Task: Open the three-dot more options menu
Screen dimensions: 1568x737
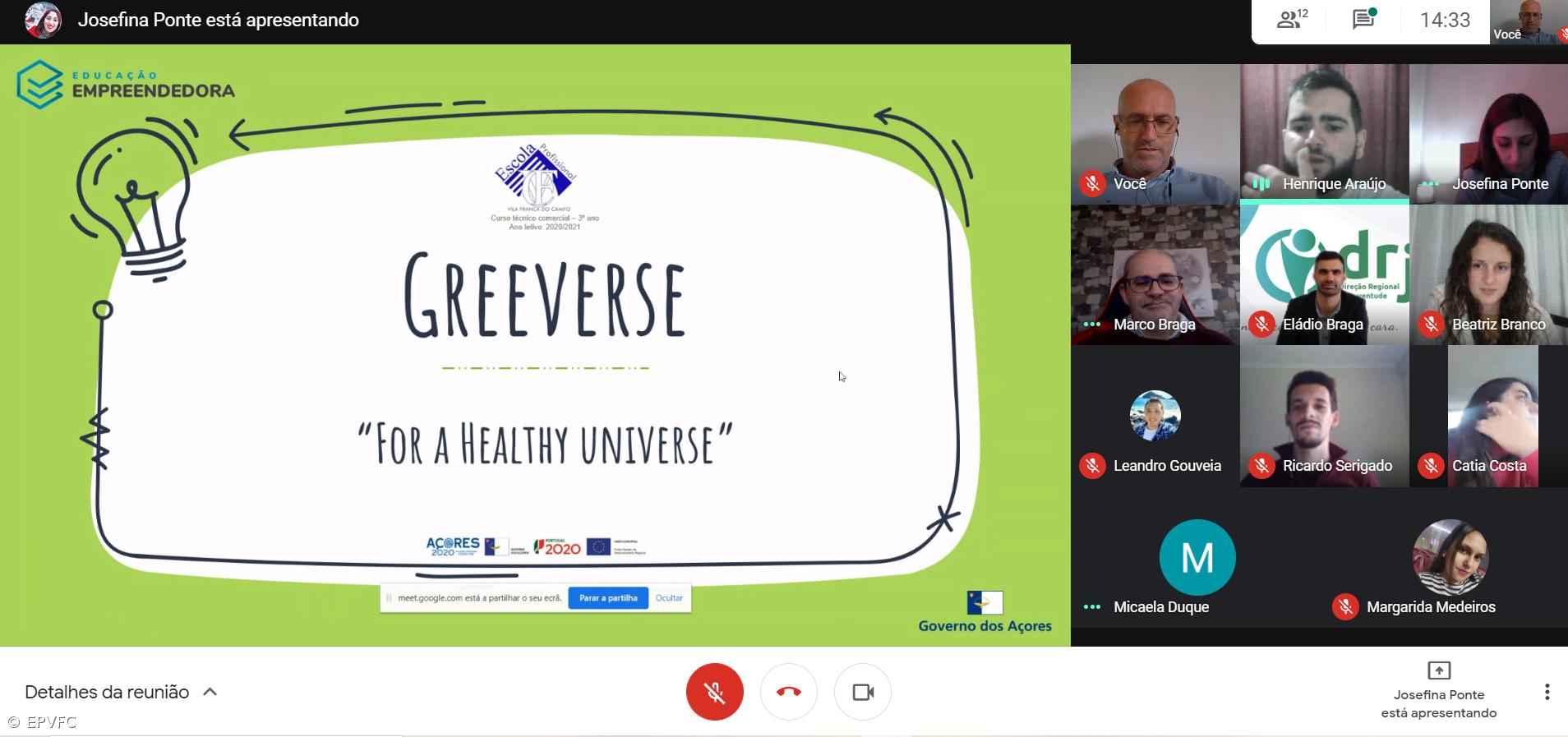Action: (x=1547, y=692)
